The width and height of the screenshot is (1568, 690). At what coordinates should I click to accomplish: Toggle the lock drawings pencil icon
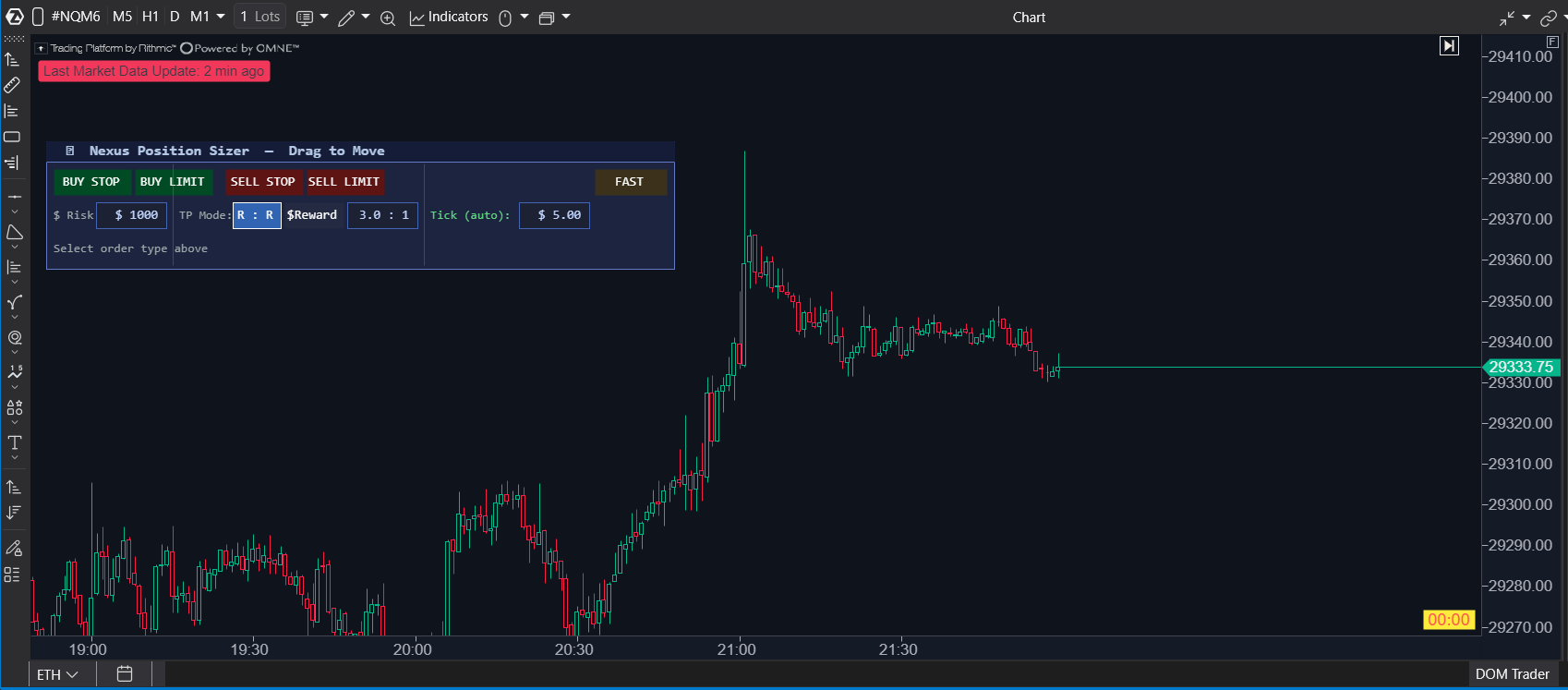pyautogui.click(x=14, y=548)
